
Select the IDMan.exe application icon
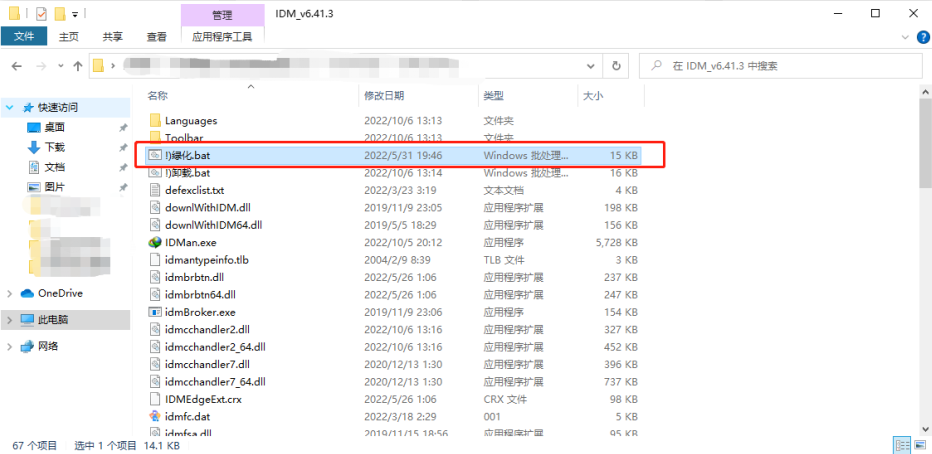point(155,242)
